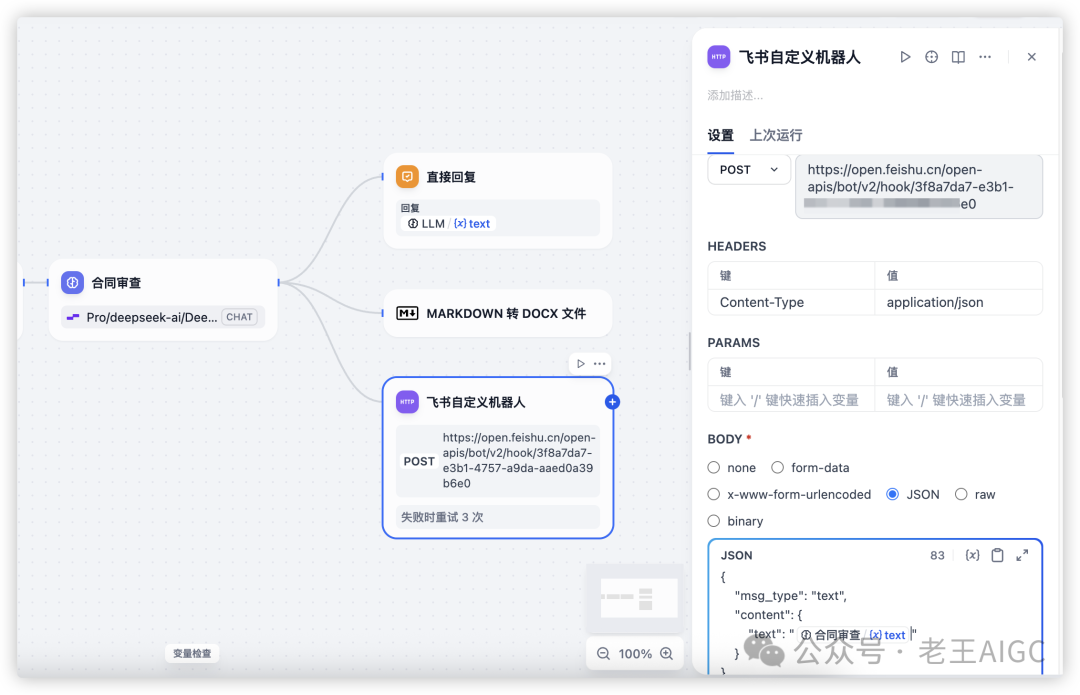Click the blue plus on 飞书自定义机器人 node
The height and width of the screenshot is (695, 1080).
pyautogui.click(x=612, y=401)
